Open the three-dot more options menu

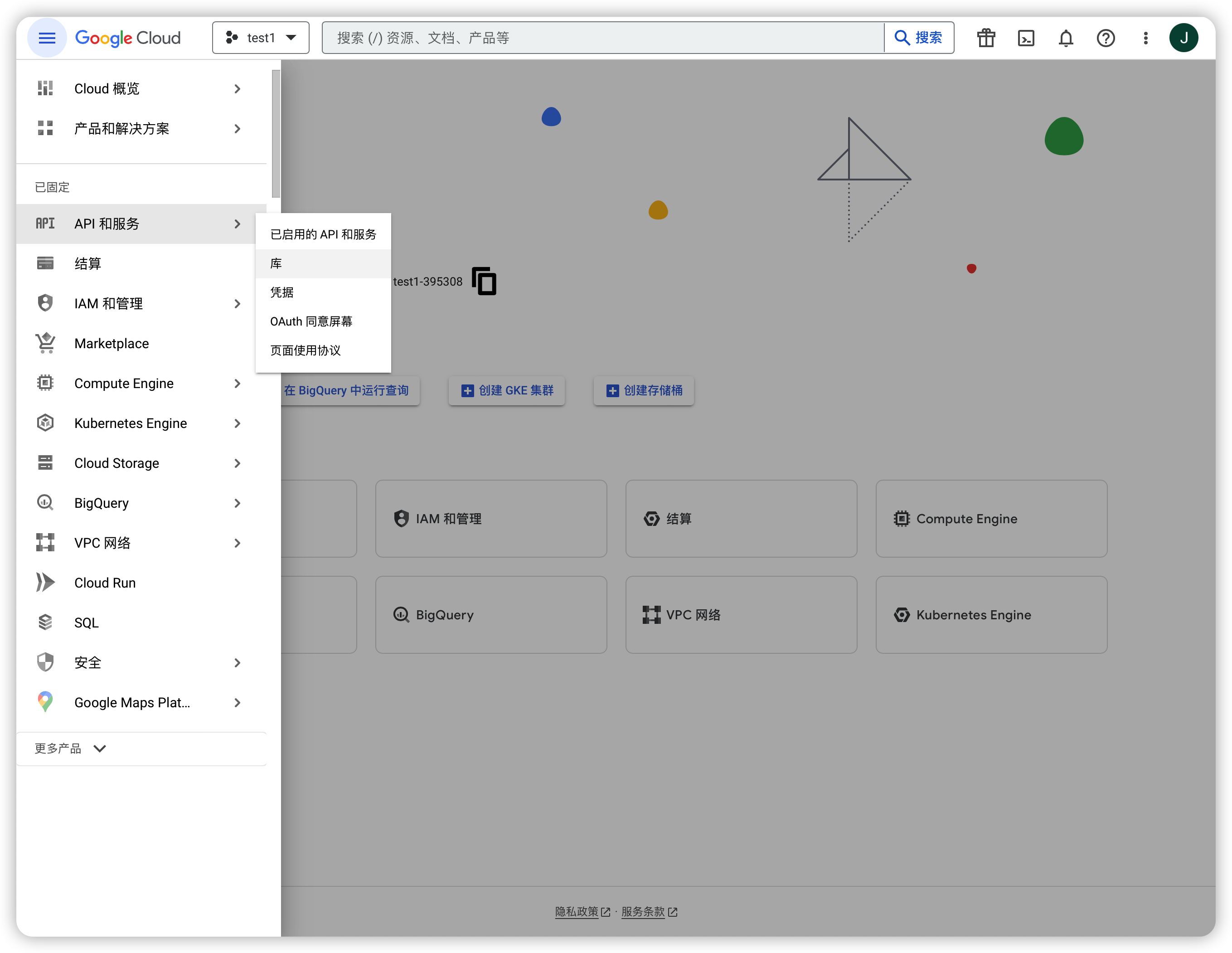click(x=1146, y=38)
